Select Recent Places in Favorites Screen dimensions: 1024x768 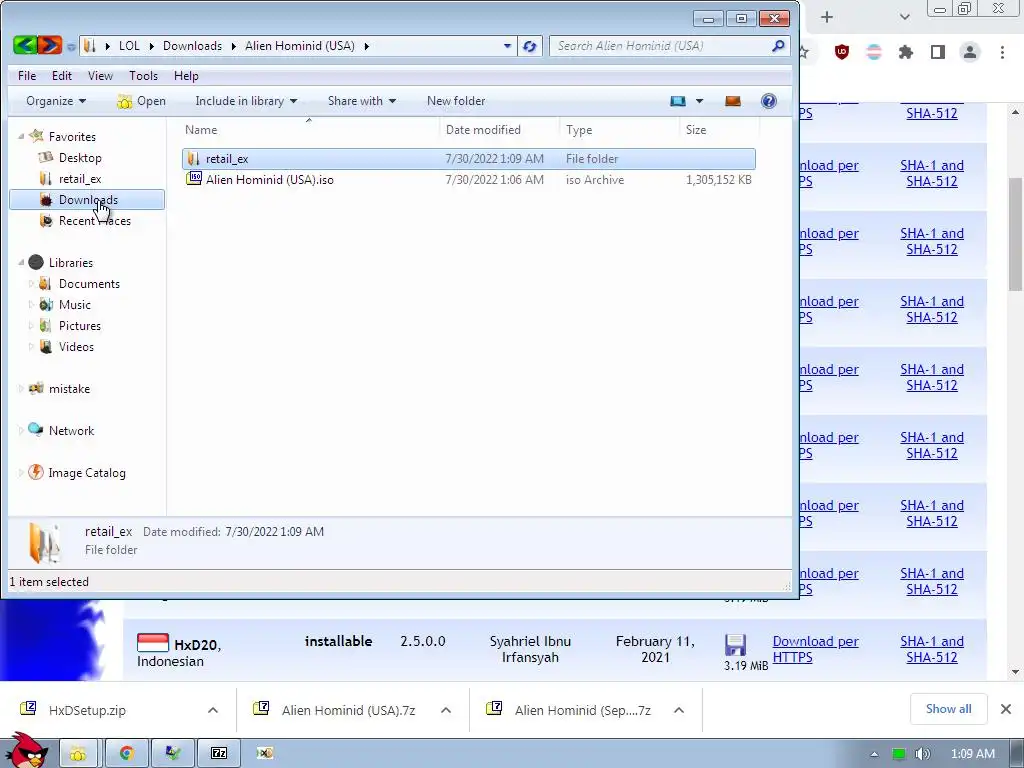pos(95,221)
